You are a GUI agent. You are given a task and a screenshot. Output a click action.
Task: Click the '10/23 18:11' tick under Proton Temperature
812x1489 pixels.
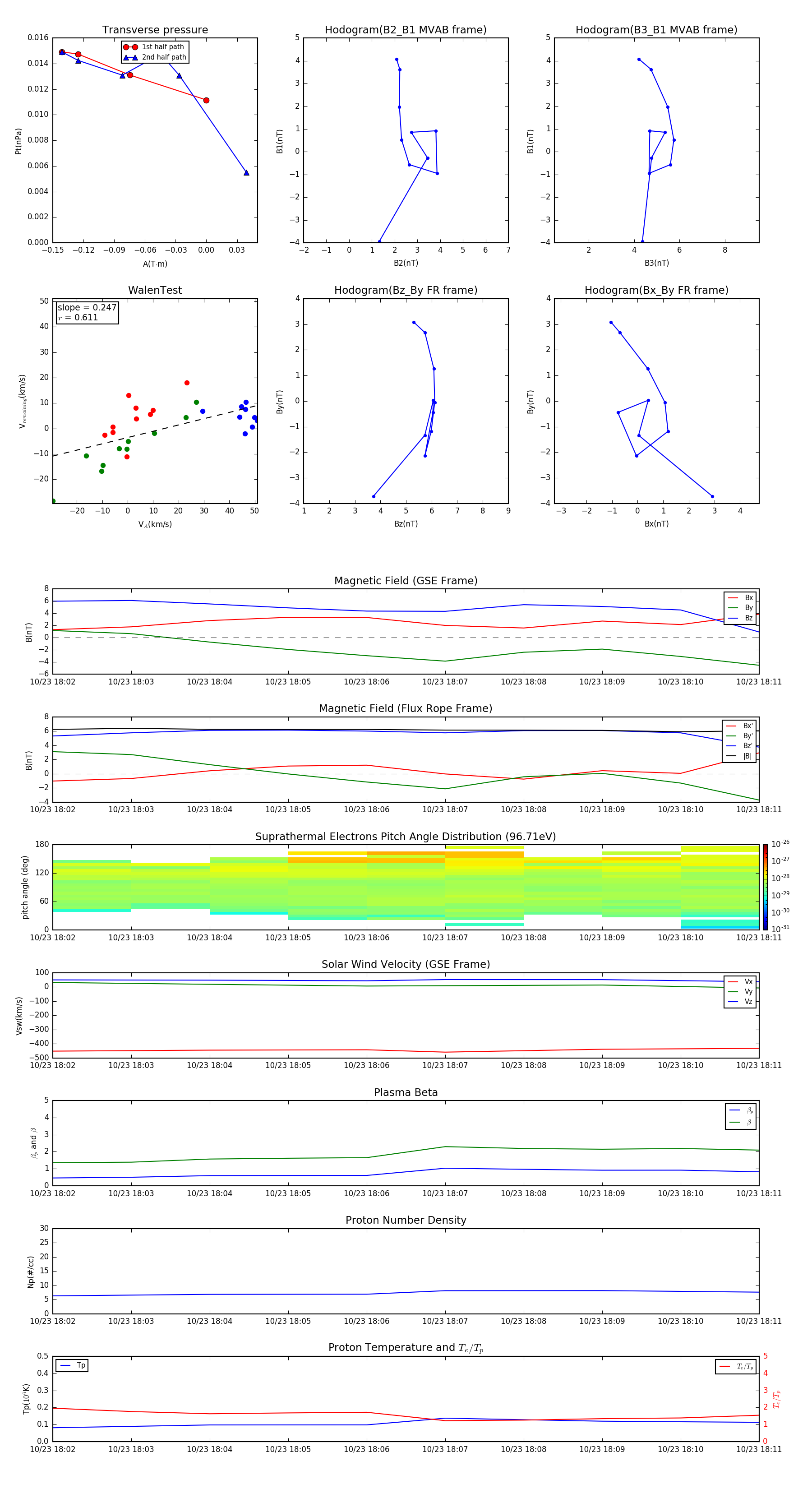pyautogui.click(x=759, y=1449)
